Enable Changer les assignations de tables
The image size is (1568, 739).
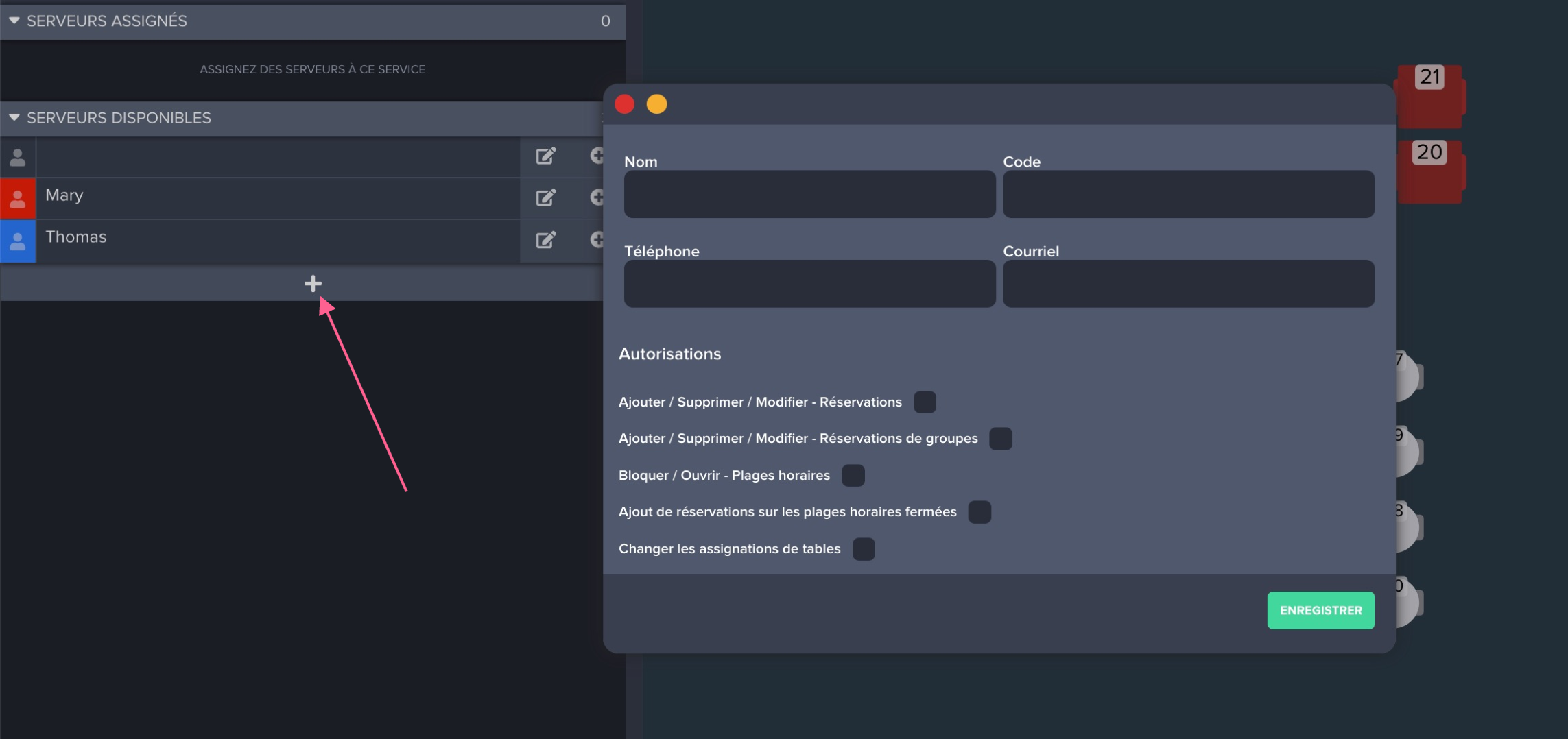click(863, 549)
